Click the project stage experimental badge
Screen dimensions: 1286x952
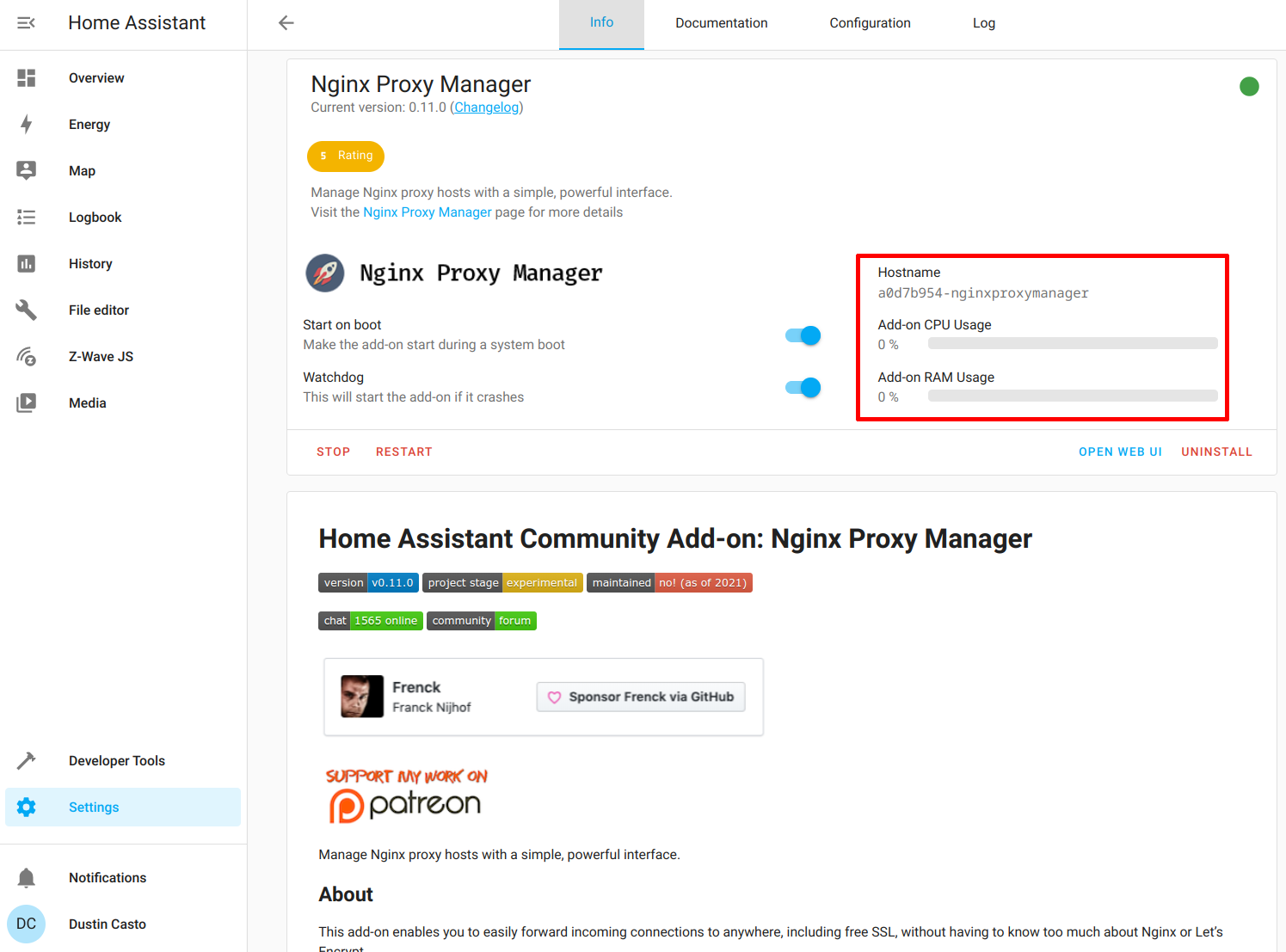coord(502,583)
